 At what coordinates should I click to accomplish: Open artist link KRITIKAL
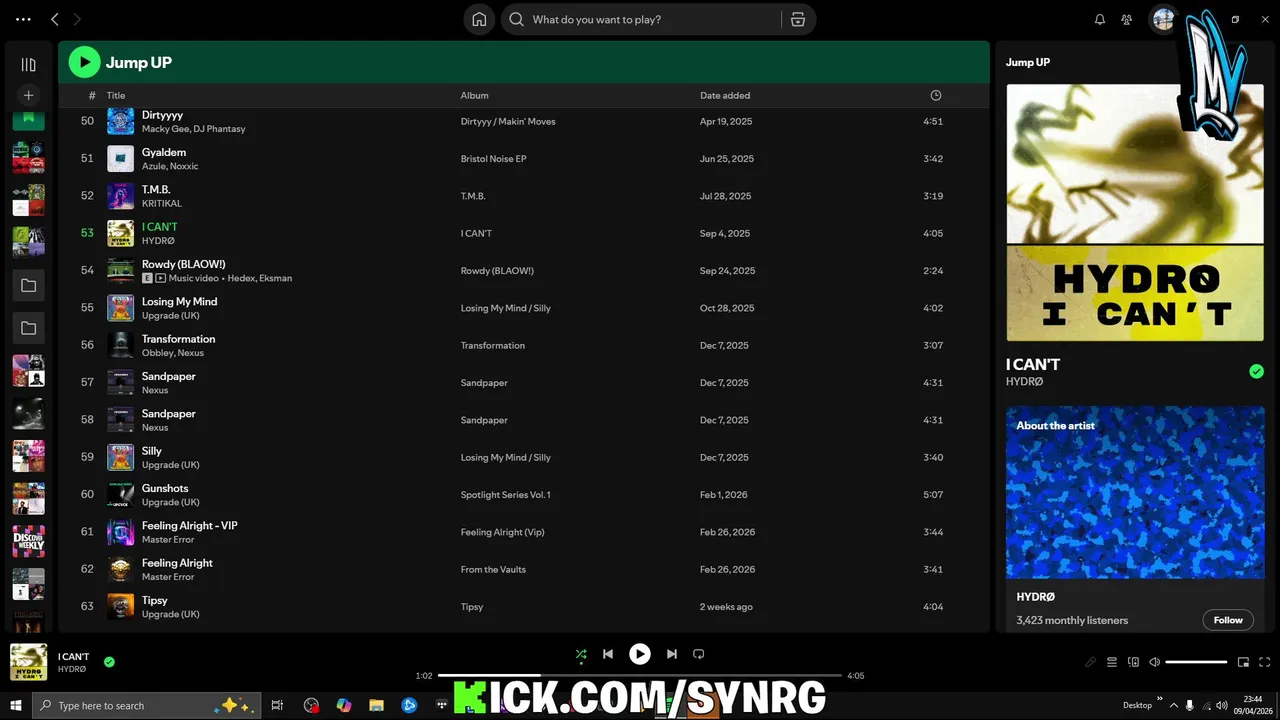[162, 204]
